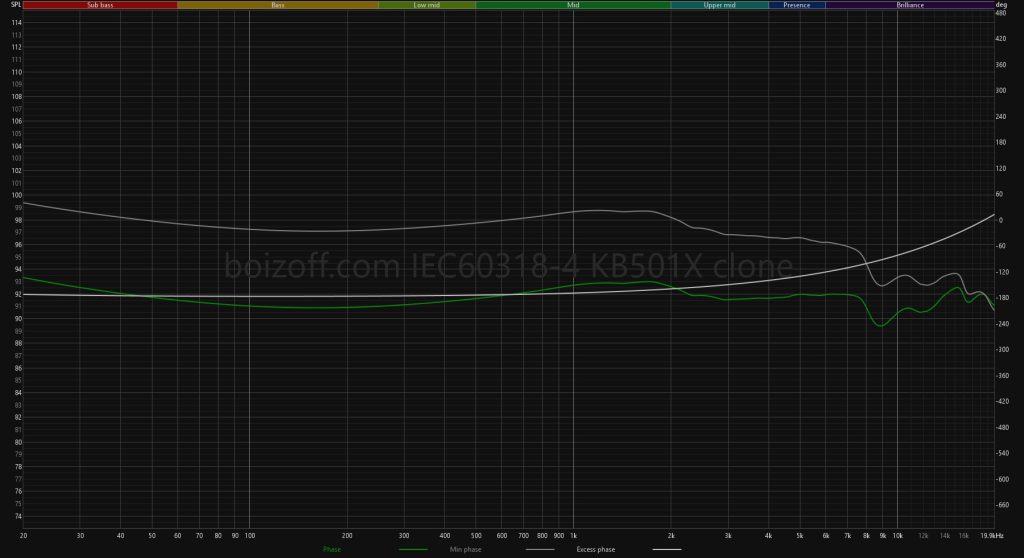Click the gray Min phase line sample
This screenshot has width=1024, height=558.
(539, 549)
